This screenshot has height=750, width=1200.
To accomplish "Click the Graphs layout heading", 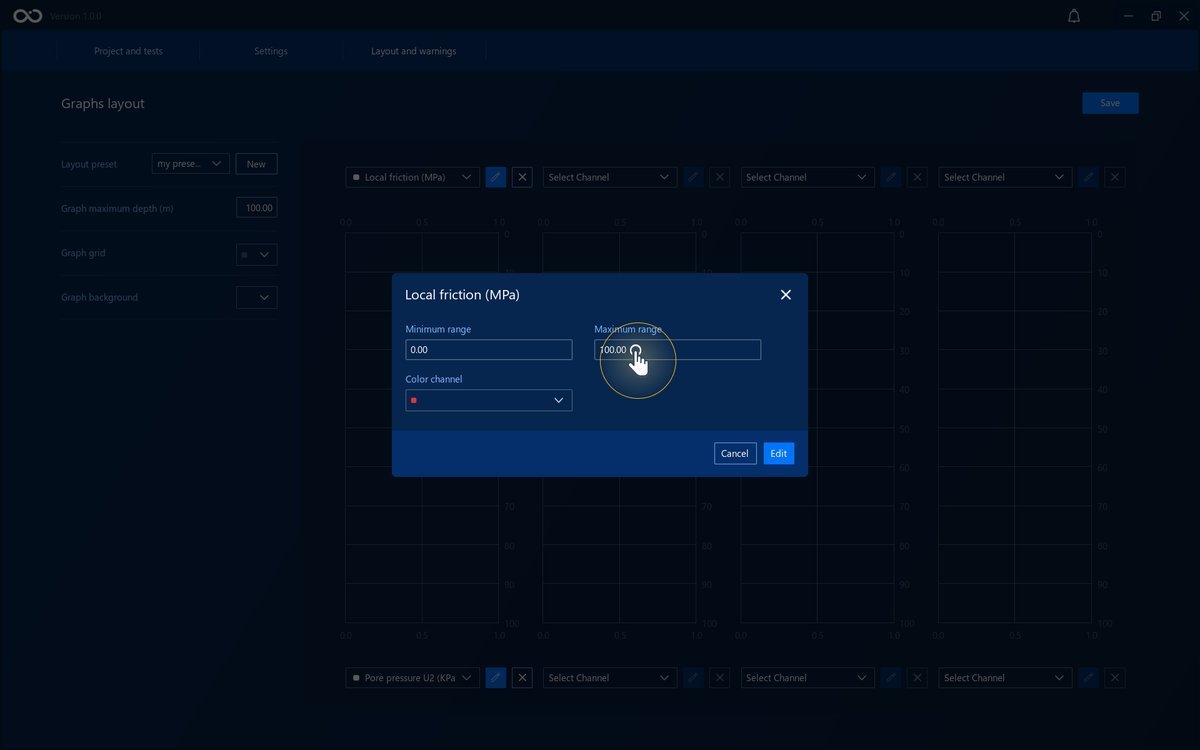I will pyautogui.click(x=103, y=104).
